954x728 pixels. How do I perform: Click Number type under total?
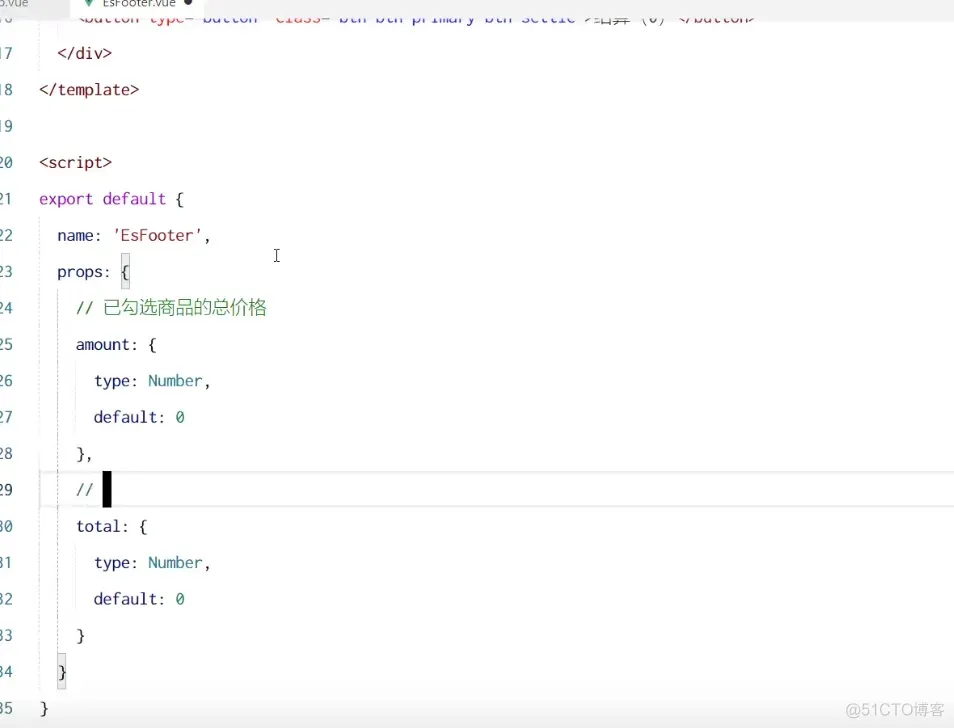[175, 563]
